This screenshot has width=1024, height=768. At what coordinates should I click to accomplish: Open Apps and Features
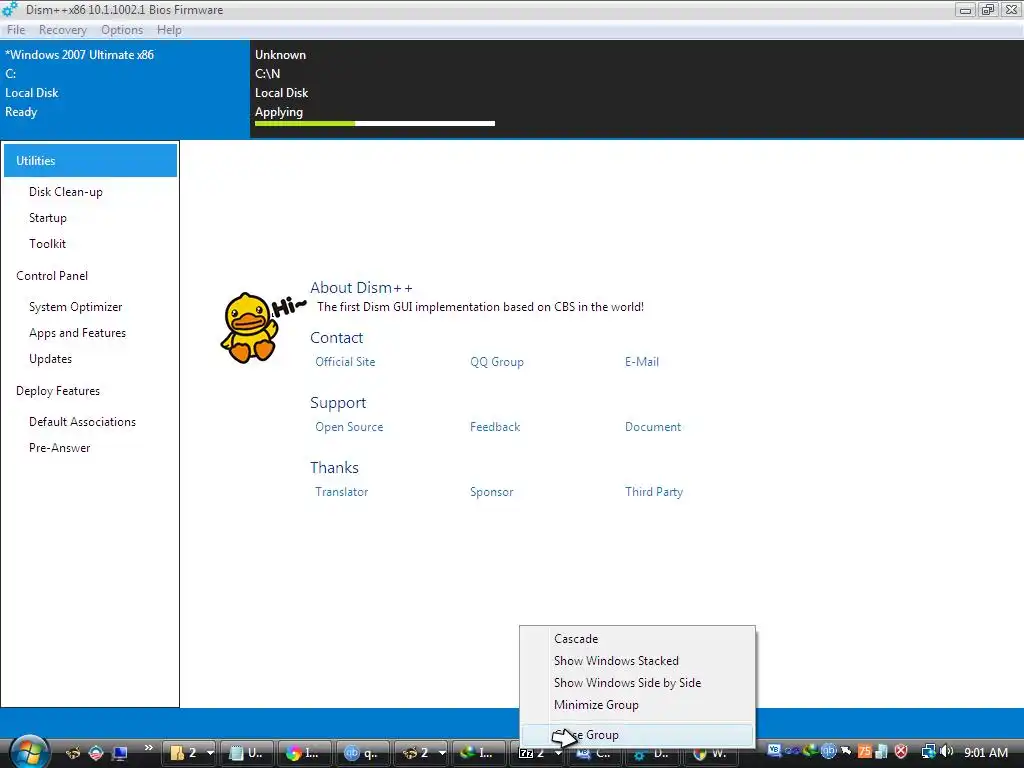pos(77,333)
